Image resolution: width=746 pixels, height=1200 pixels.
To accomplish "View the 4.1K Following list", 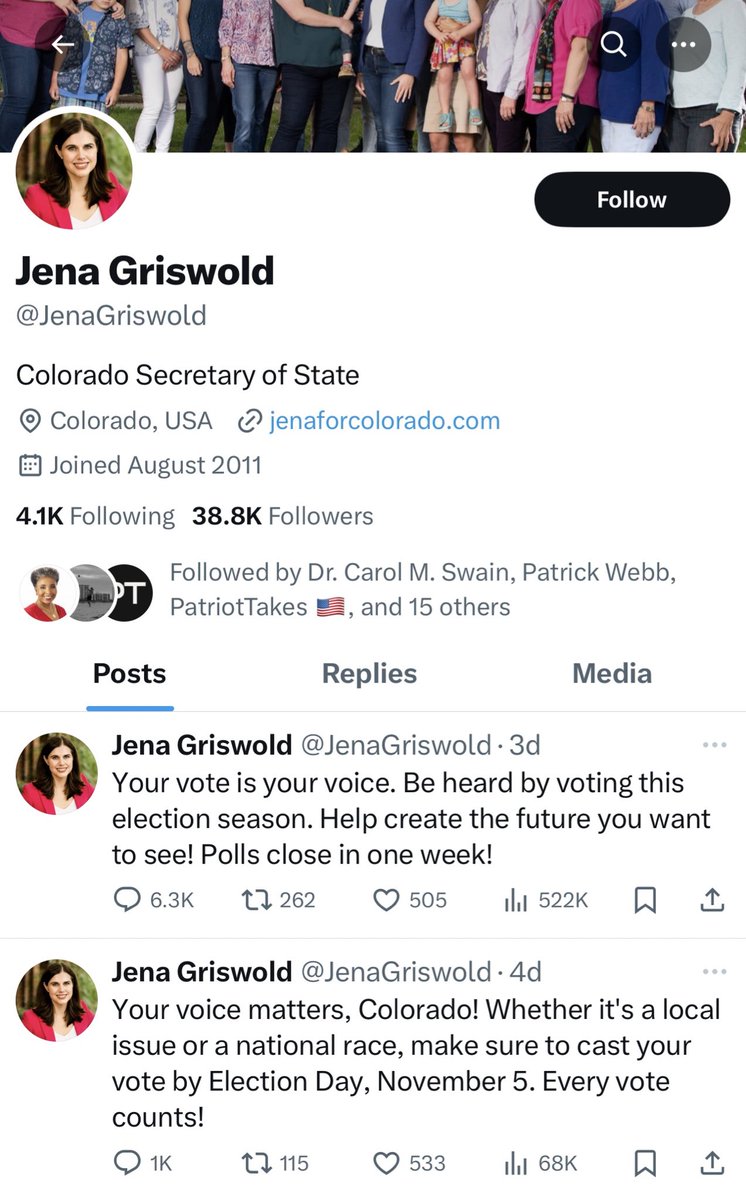I will (x=95, y=516).
